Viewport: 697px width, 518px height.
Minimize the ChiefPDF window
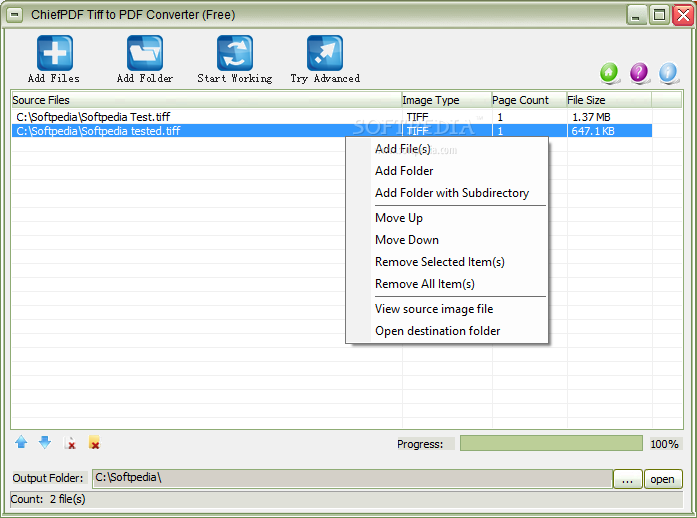pos(637,15)
